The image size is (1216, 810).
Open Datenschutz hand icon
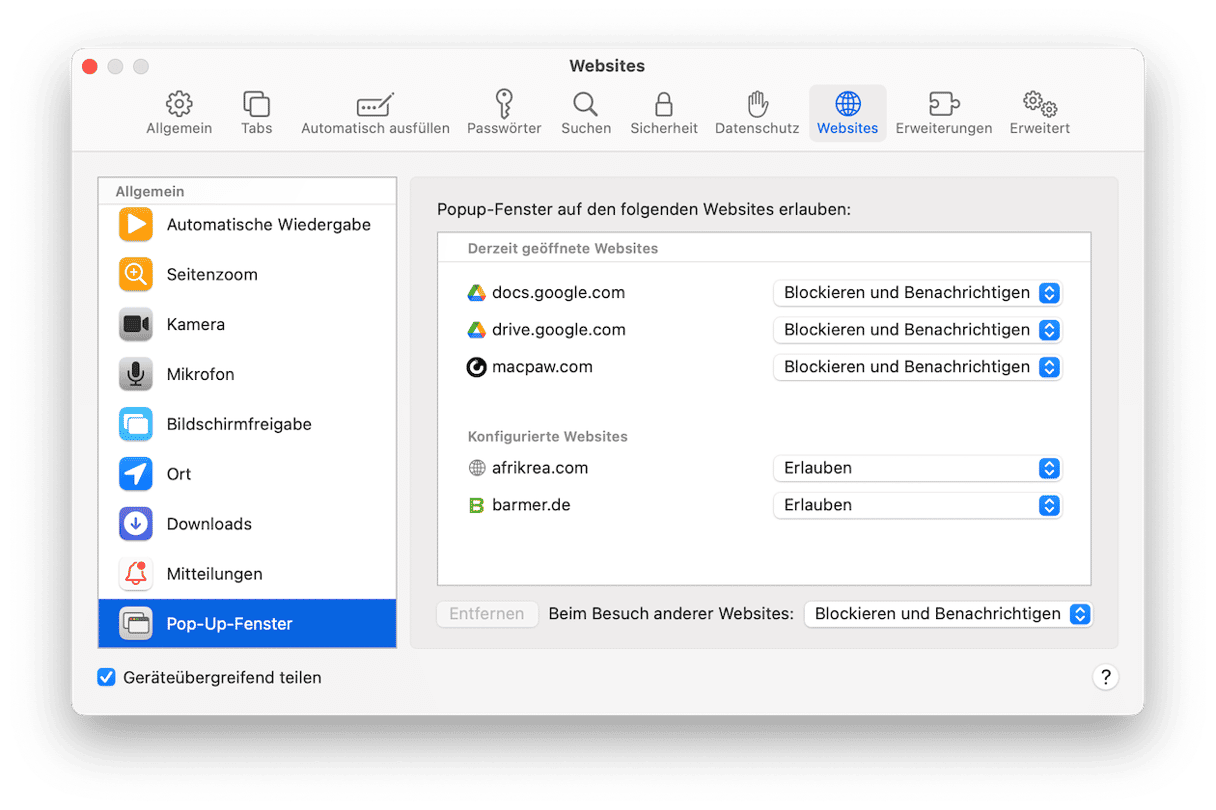757,104
